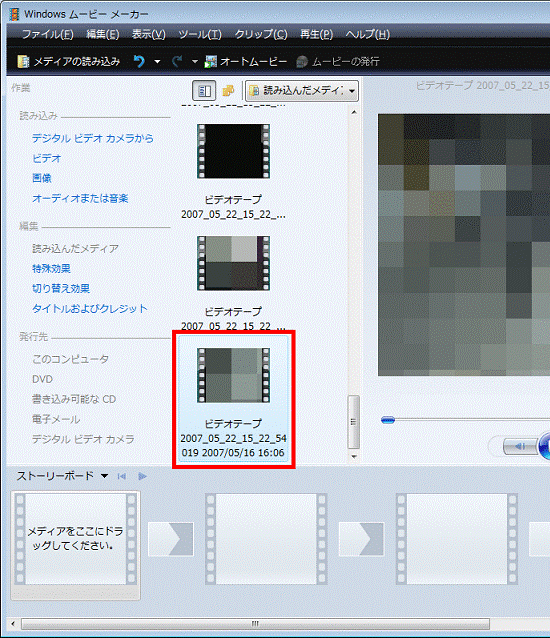Viewport: 550px width, 638px height.
Task: Click ムービーの発行 toolbar button
Action: click(338, 61)
